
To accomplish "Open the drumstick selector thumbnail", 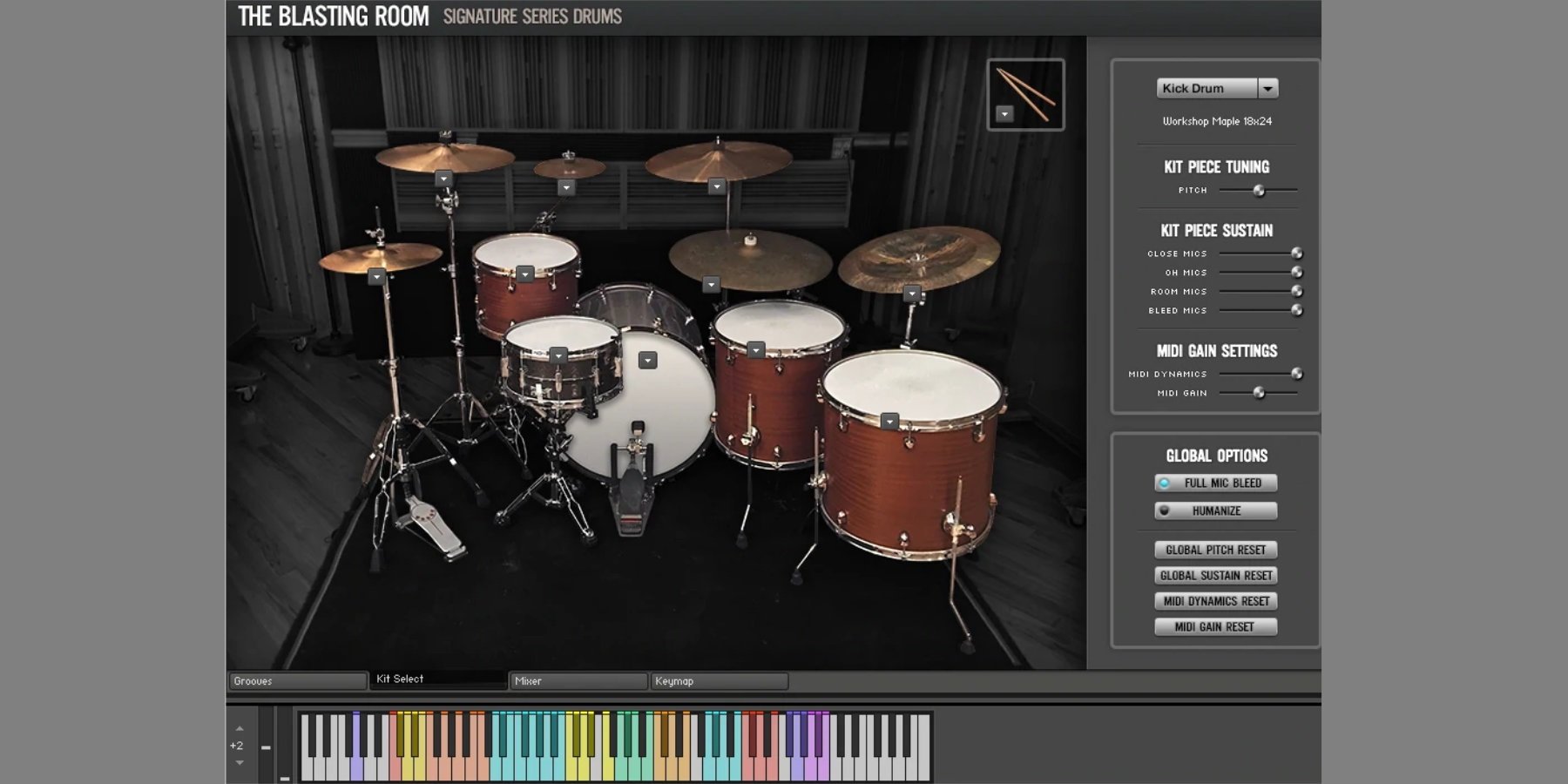I will click(x=1025, y=94).
